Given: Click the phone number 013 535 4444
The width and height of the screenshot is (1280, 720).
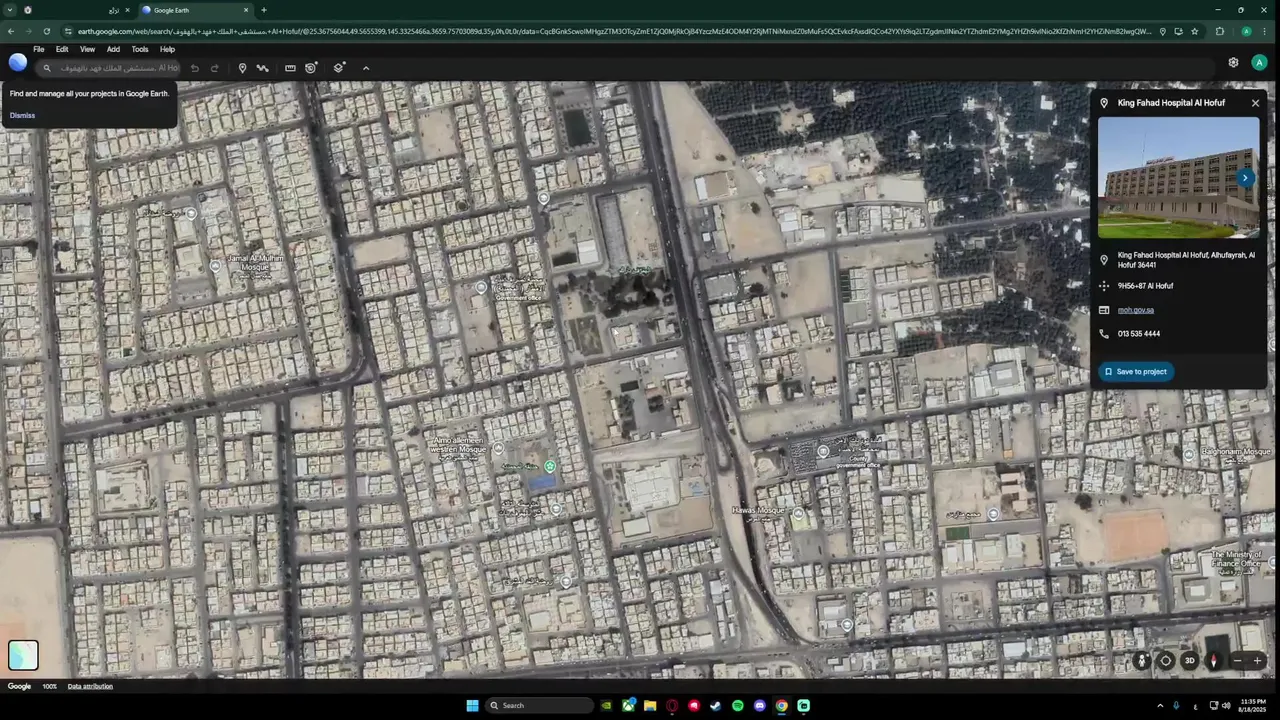Looking at the screenshot, I should (x=1139, y=334).
